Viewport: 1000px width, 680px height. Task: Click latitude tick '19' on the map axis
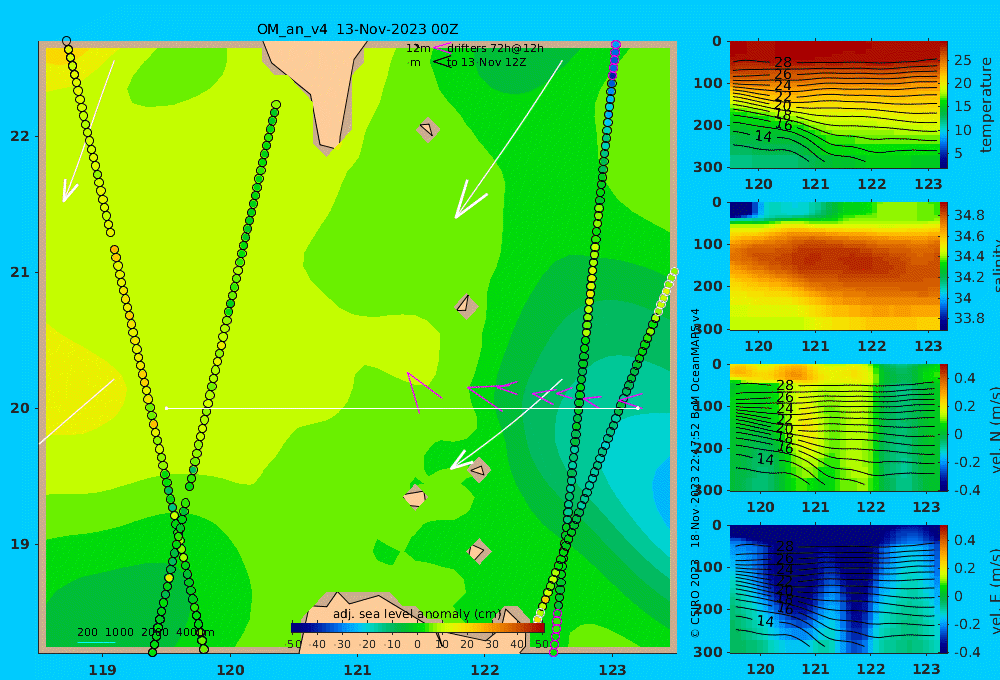(x=20, y=544)
